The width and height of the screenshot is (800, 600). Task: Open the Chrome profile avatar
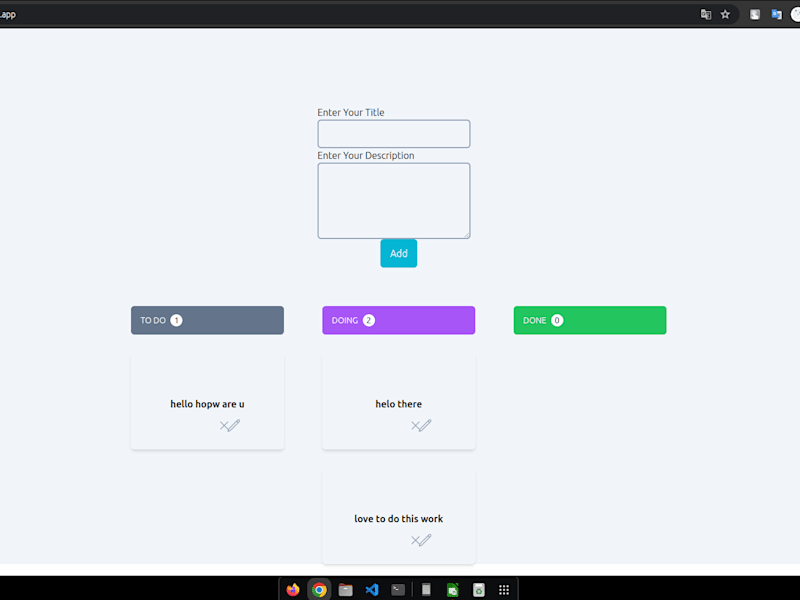[795, 14]
